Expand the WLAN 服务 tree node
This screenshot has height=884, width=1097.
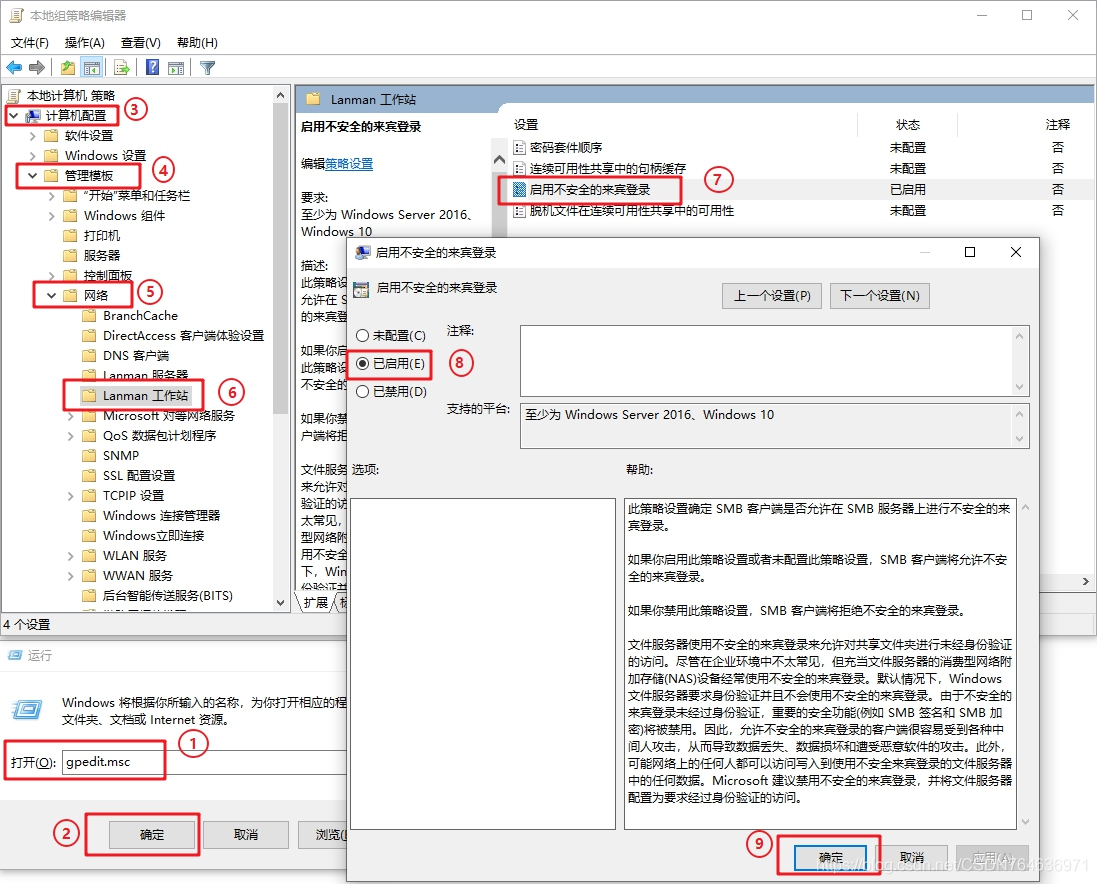(71, 555)
